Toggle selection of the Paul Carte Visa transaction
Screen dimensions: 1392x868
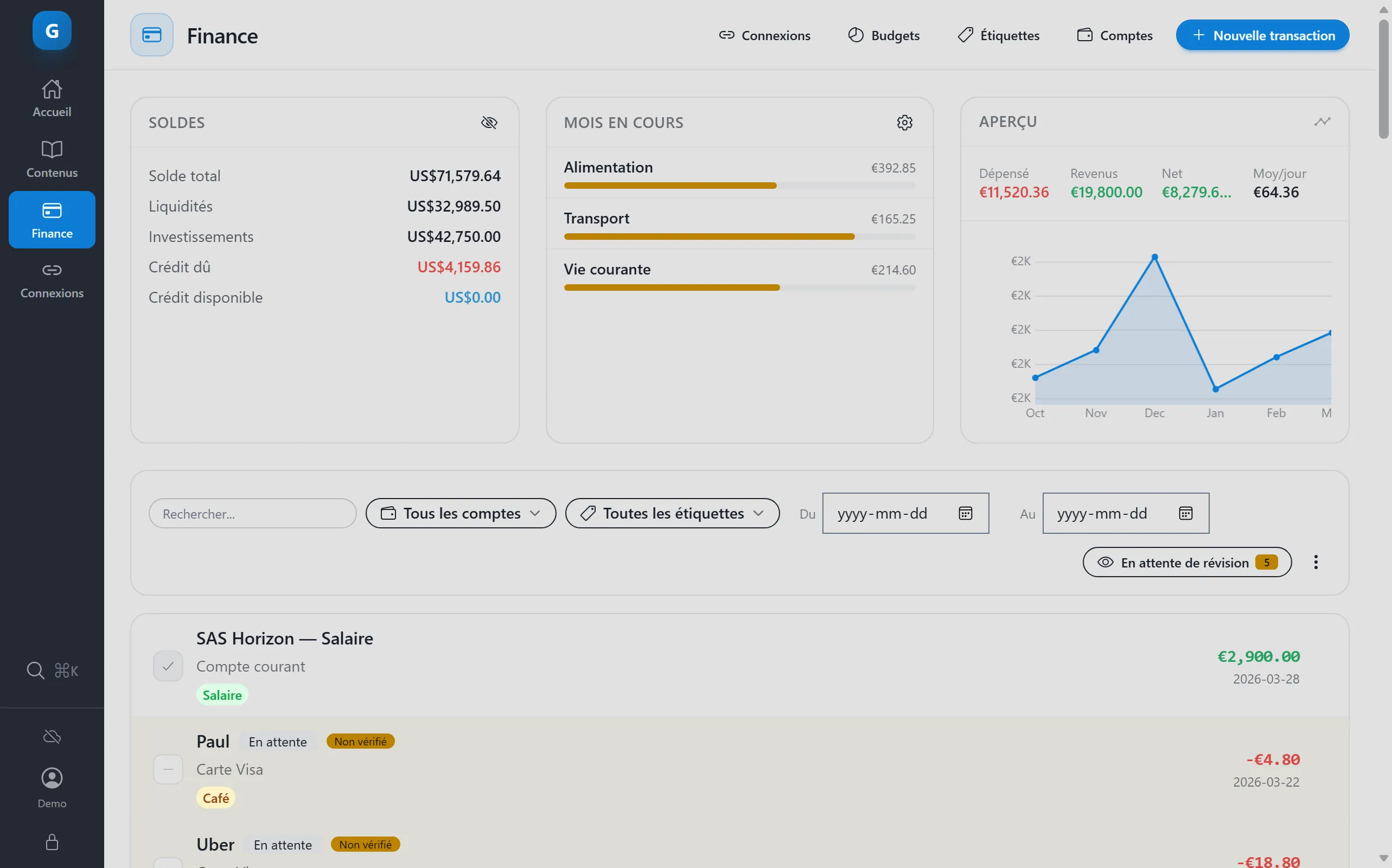click(x=168, y=769)
